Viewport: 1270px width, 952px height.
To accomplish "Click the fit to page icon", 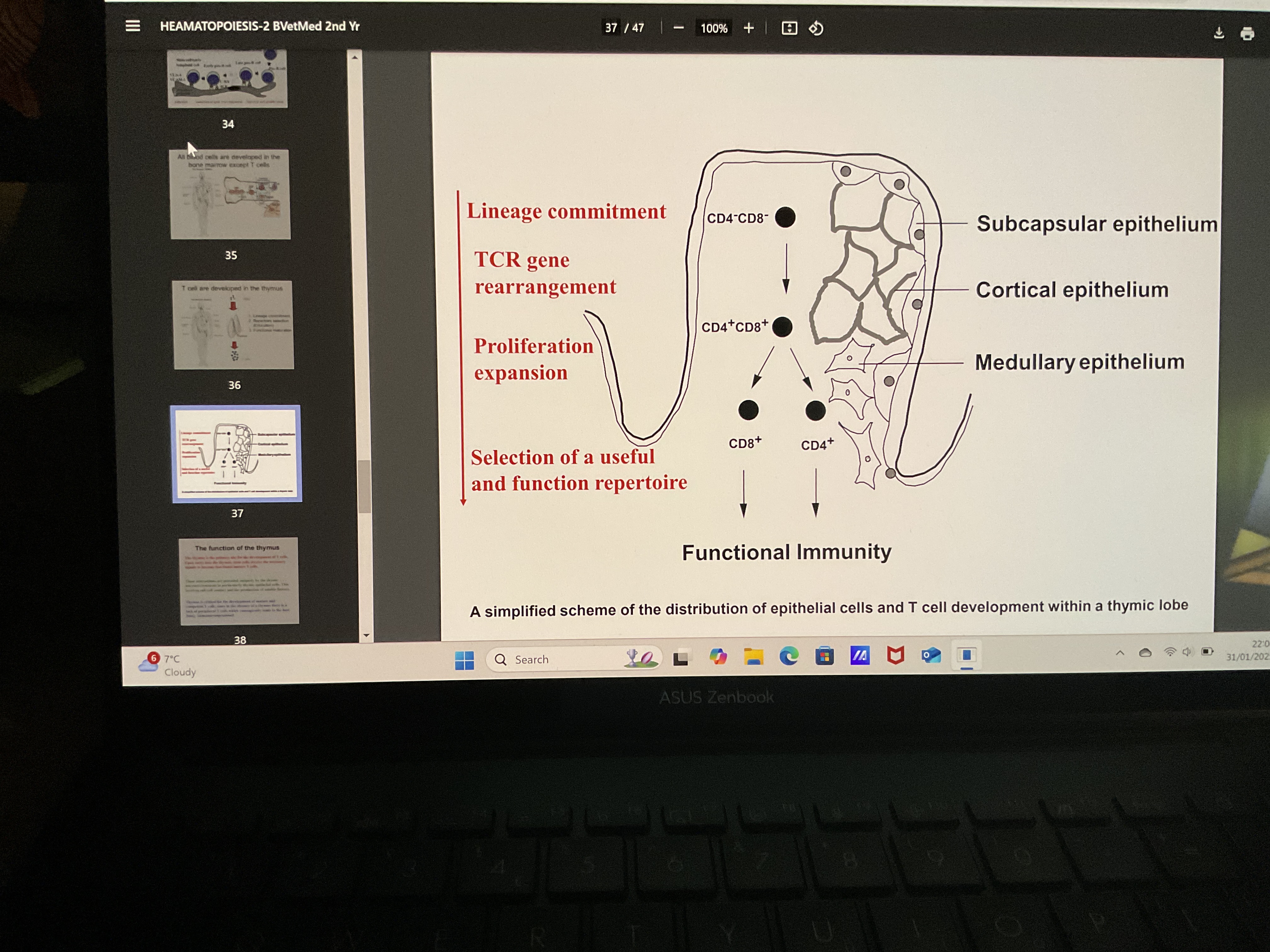I will point(789,28).
